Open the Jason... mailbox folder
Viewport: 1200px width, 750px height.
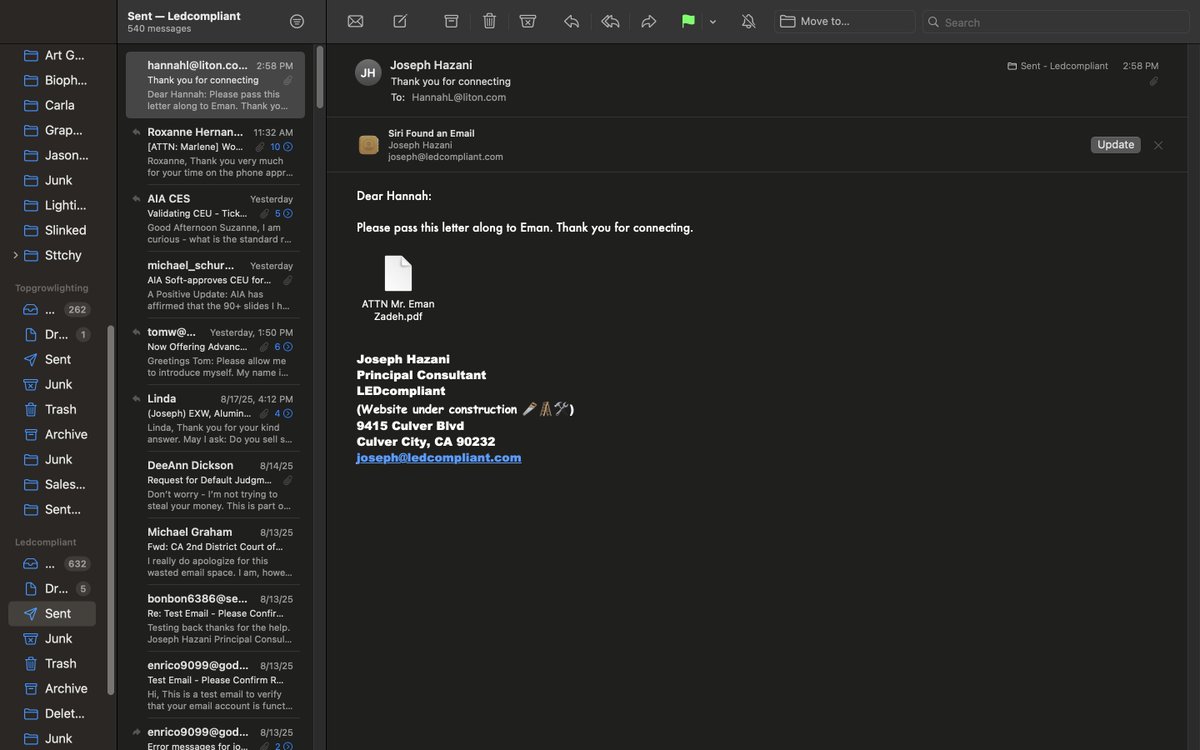[56, 155]
